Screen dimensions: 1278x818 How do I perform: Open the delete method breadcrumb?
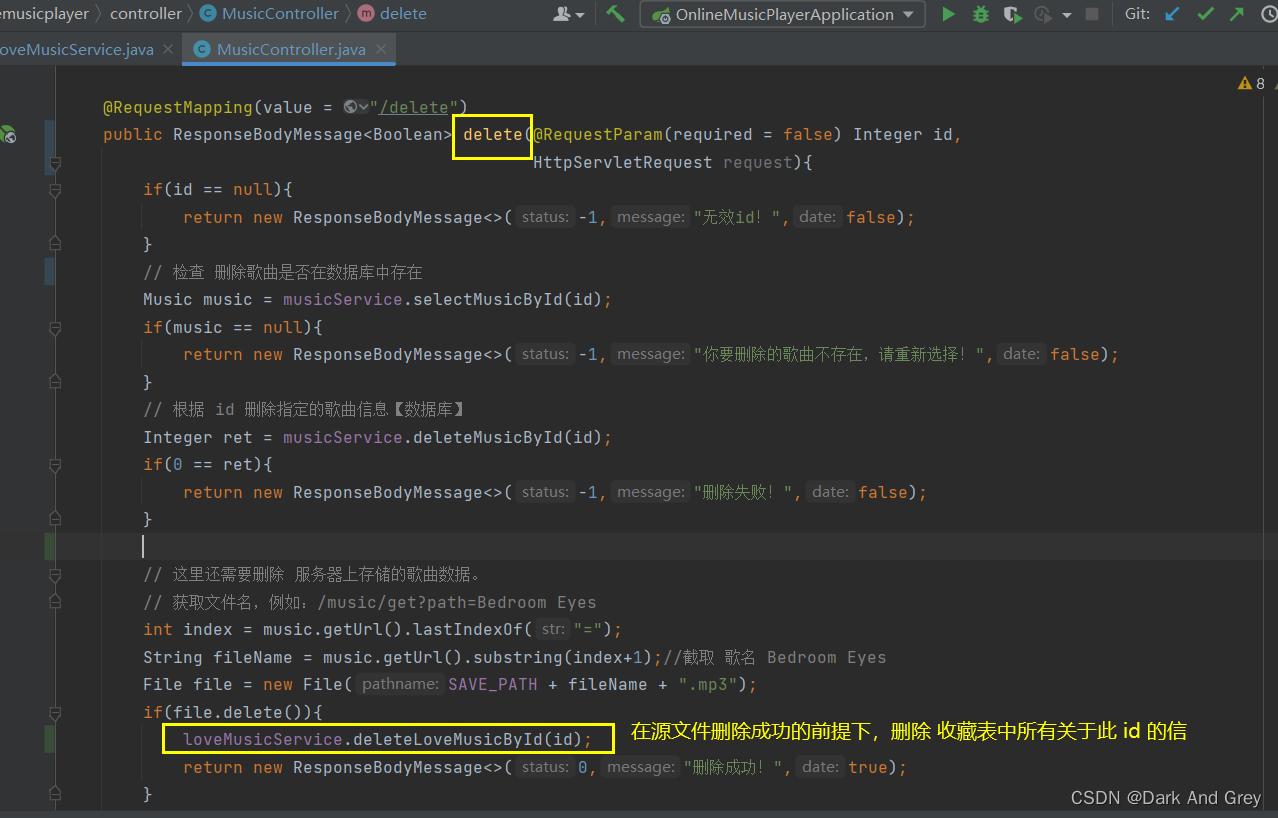click(392, 14)
